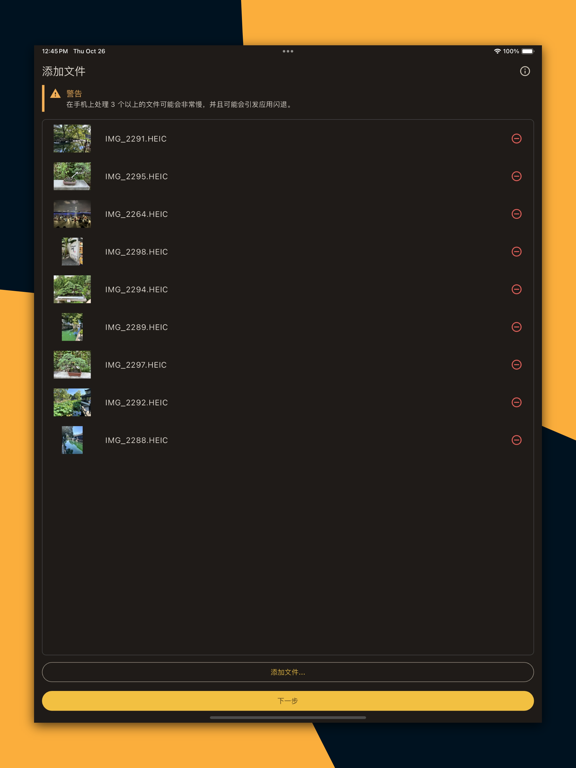Click the orange warning triangle icon
Image resolution: width=576 pixels, height=768 pixels.
pyautogui.click(x=55, y=94)
